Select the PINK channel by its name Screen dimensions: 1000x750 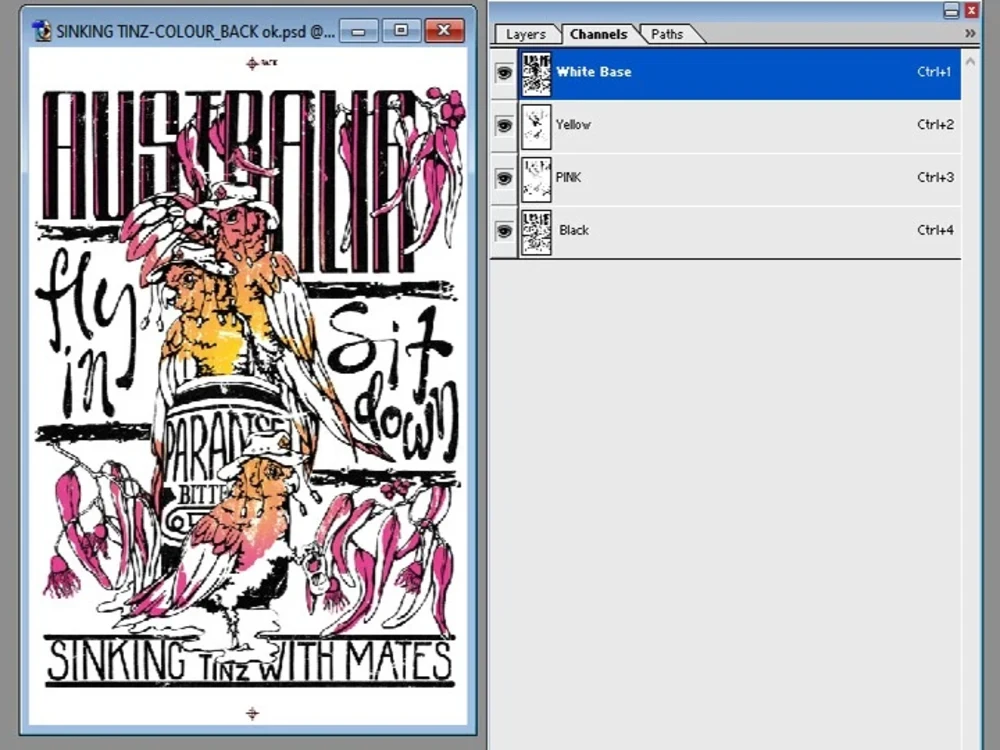(x=568, y=177)
